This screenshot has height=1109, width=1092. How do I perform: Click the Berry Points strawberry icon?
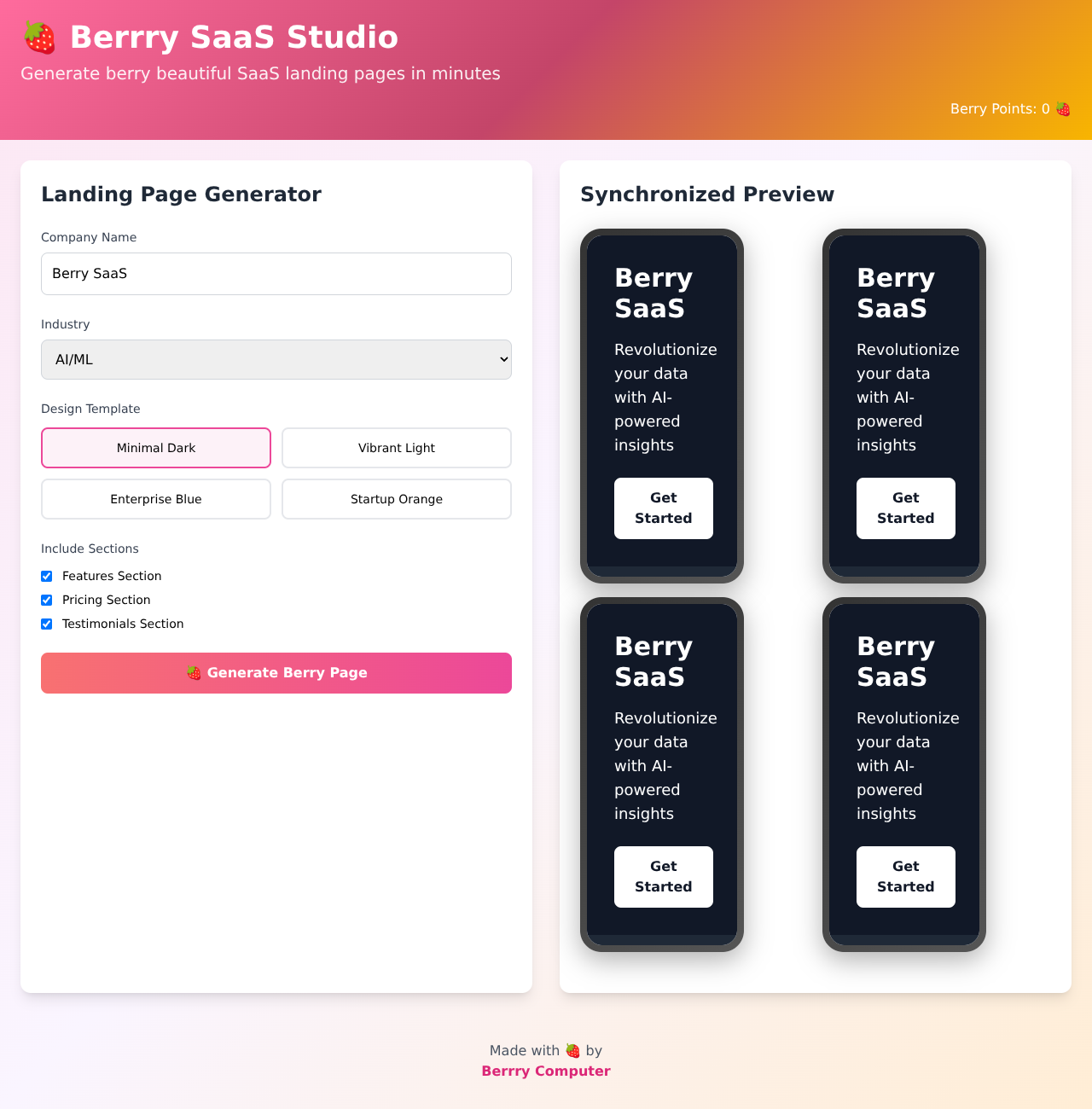[1061, 108]
